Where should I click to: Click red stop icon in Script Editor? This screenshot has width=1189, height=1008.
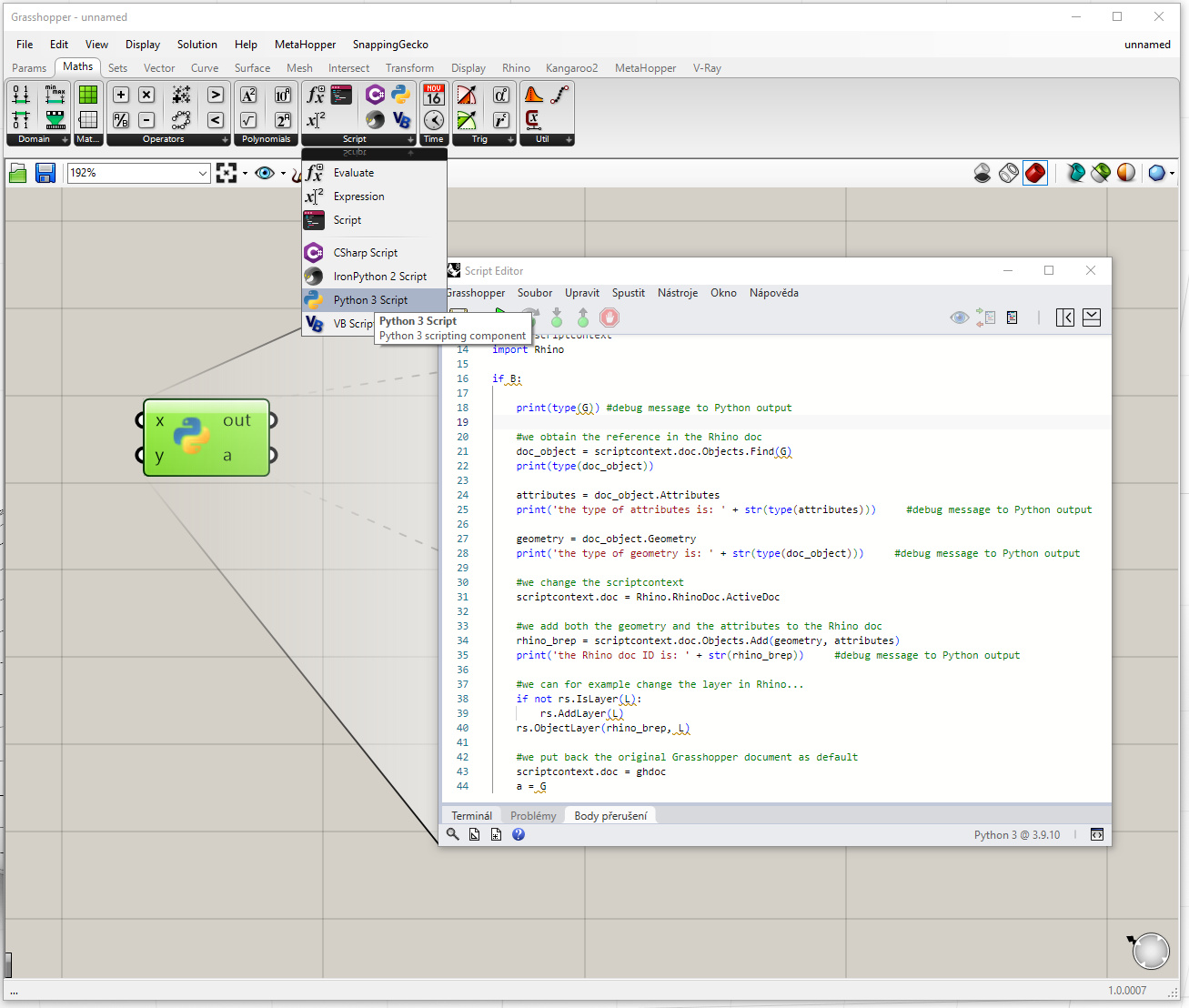[x=610, y=318]
